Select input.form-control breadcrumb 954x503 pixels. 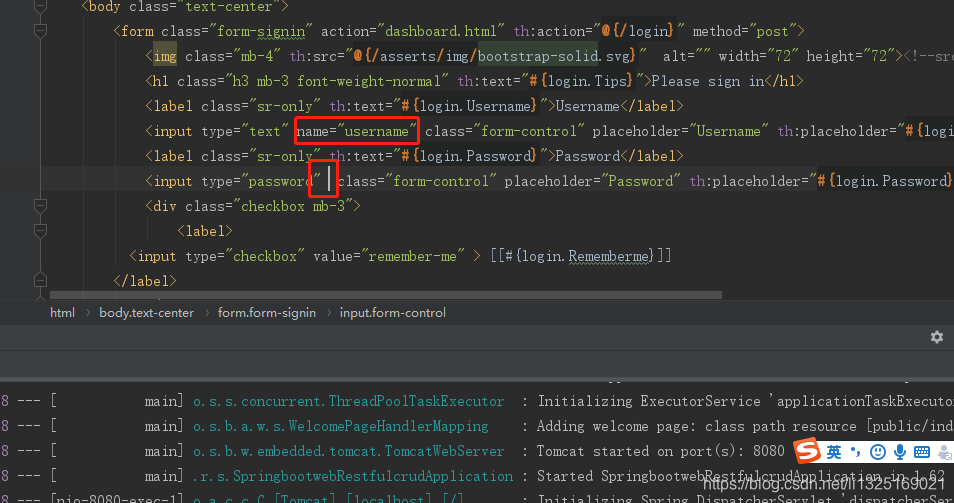click(392, 313)
